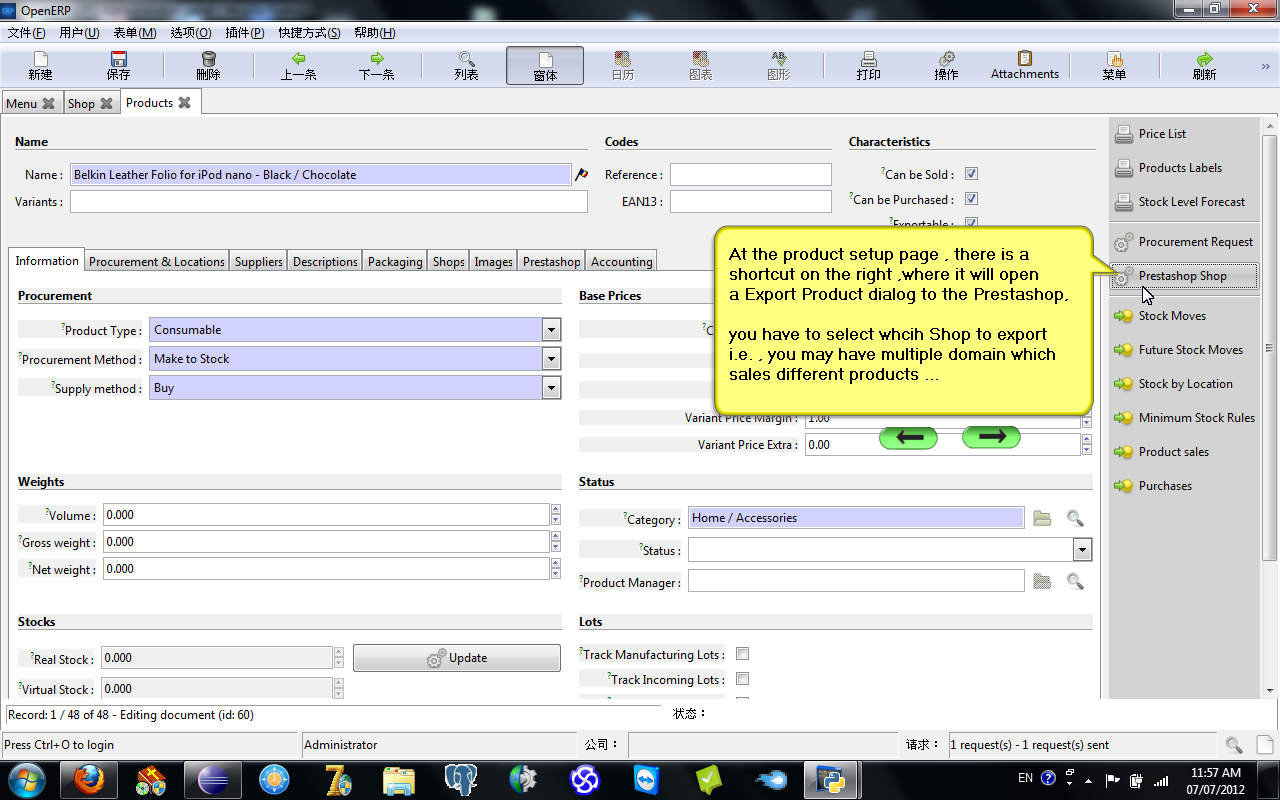Click the status bar magnifier icon
This screenshot has height=800, width=1280.
(1234, 745)
